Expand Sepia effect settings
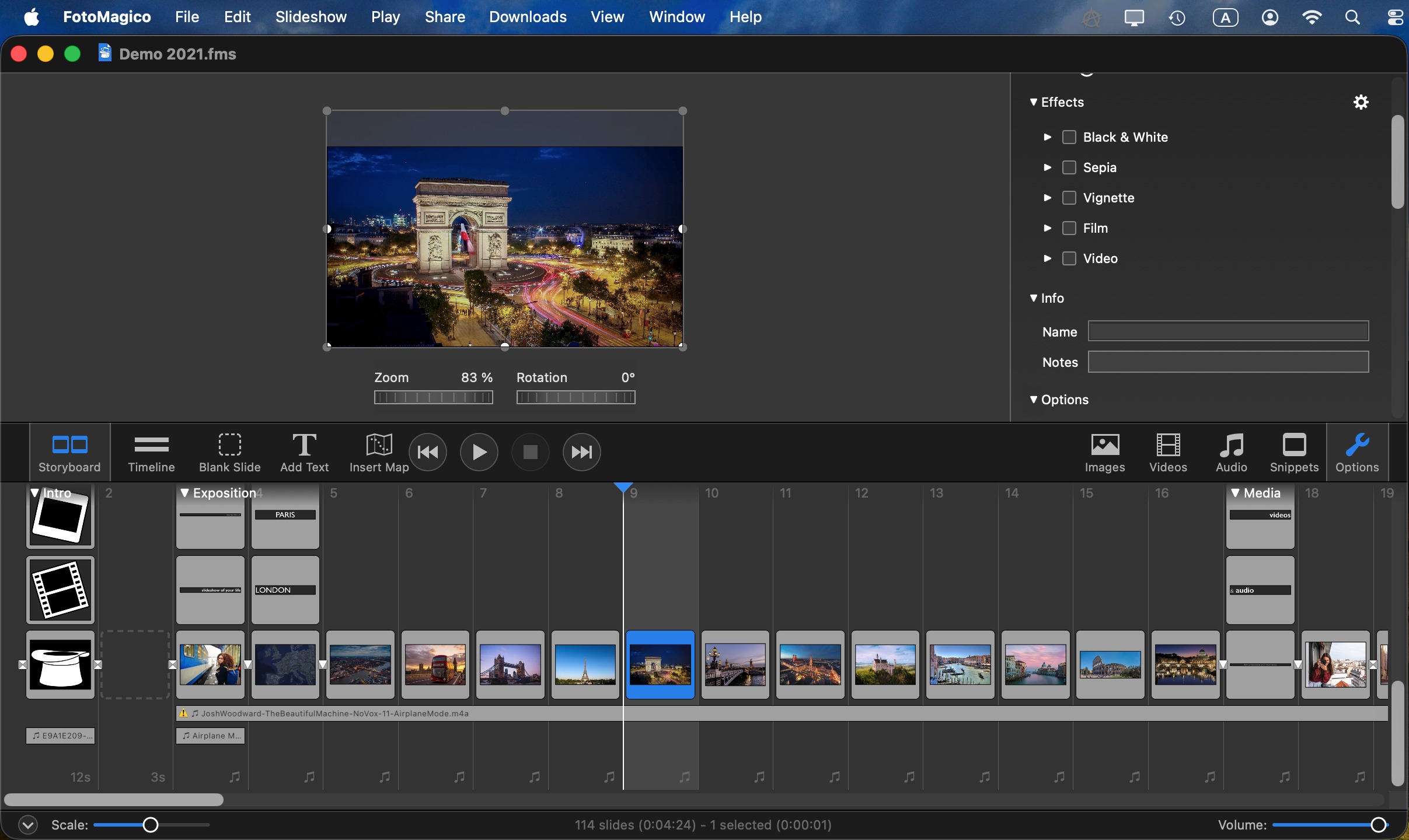This screenshot has height=840, width=1409. [x=1048, y=167]
